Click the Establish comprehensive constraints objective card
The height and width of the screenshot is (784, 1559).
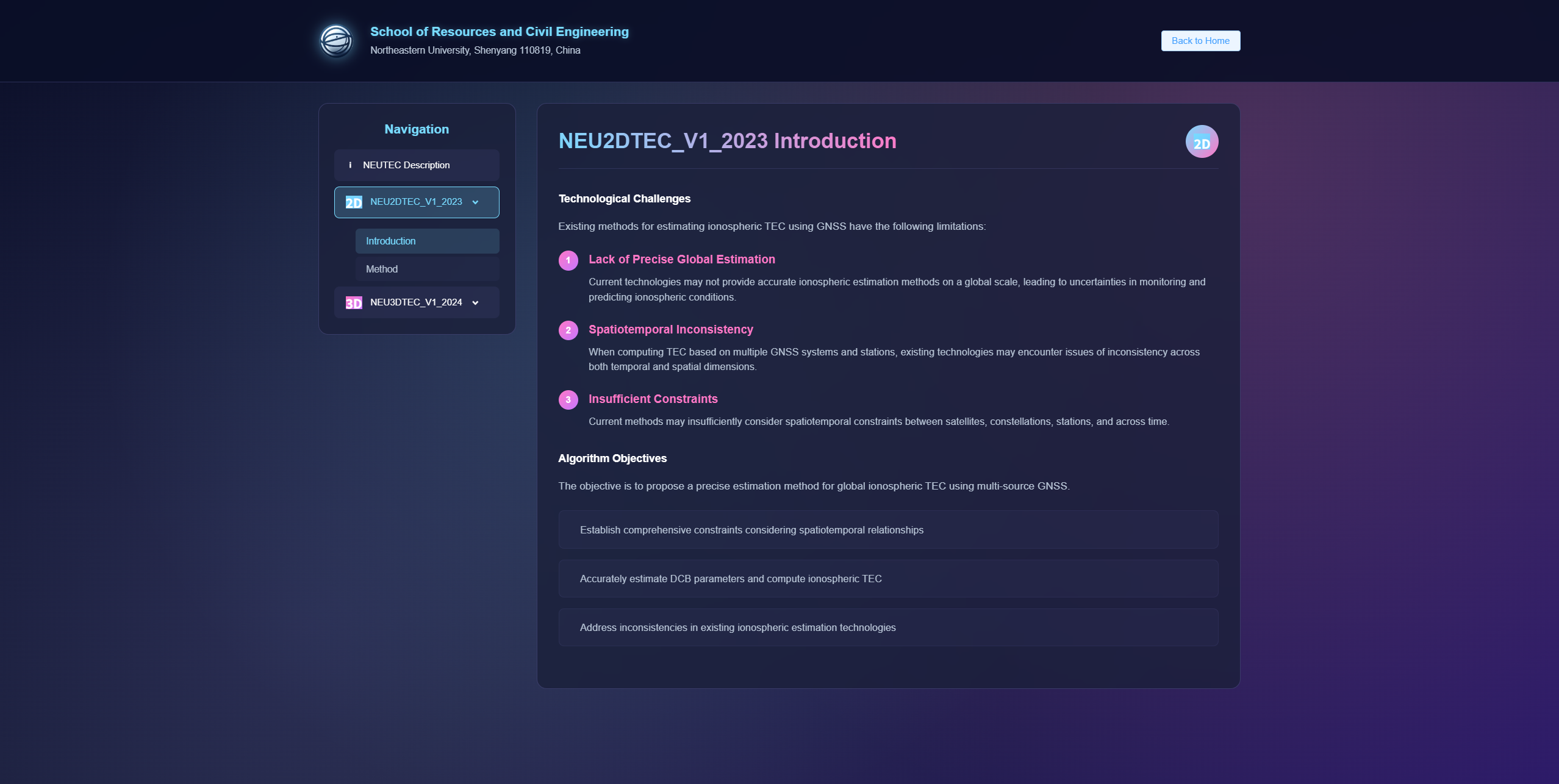pos(887,530)
